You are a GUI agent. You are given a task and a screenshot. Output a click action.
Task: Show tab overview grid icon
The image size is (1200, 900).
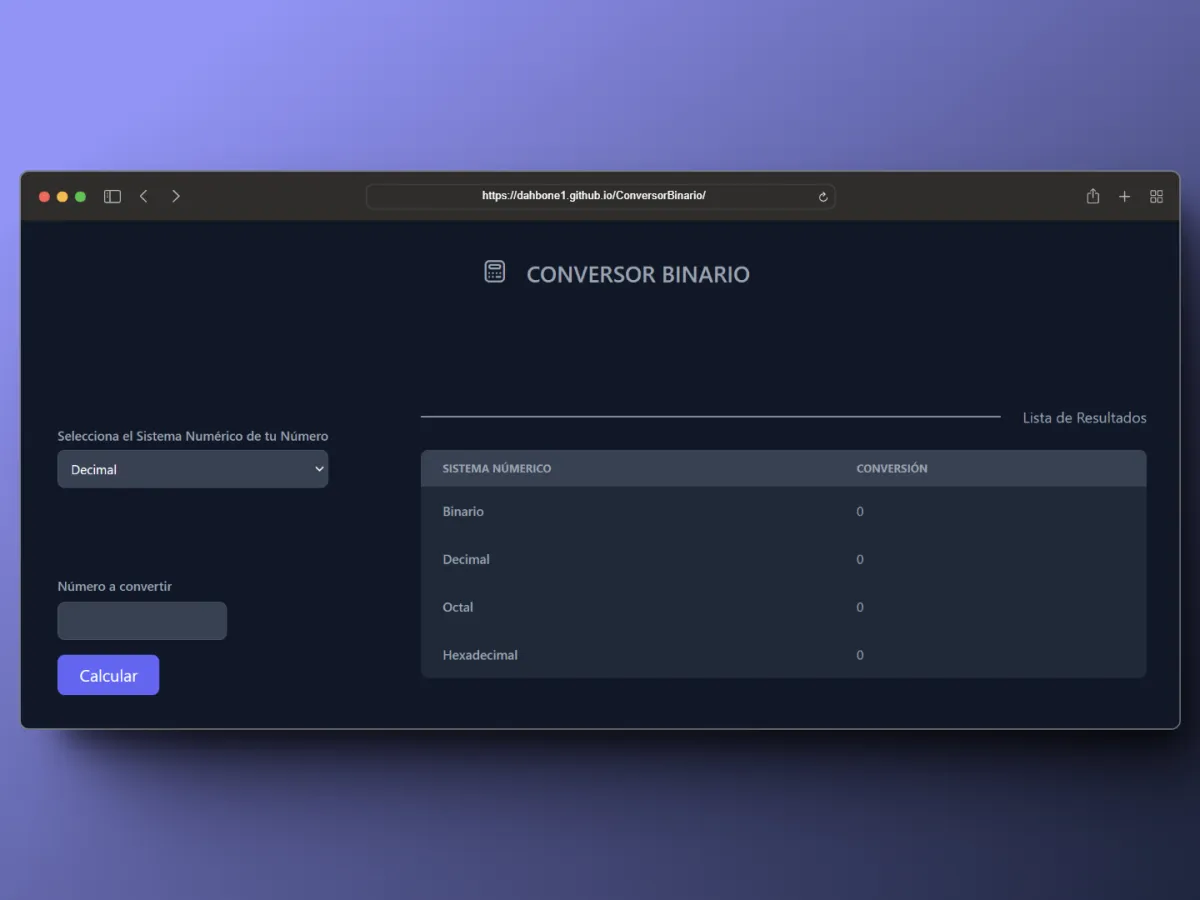[x=1156, y=197]
